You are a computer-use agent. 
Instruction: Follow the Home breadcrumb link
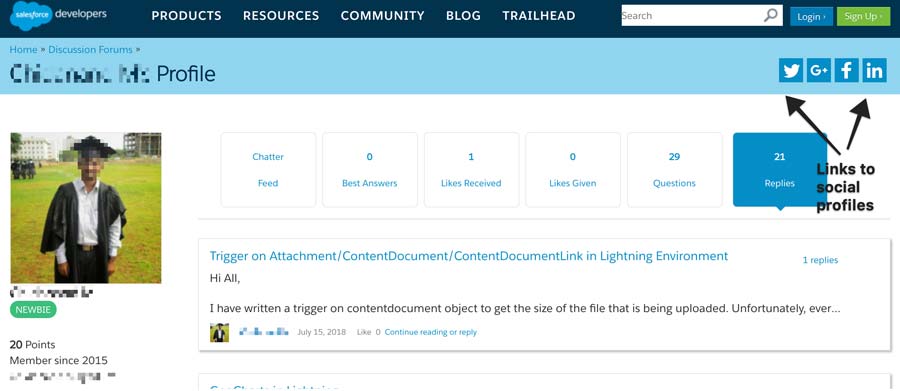click(x=24, y=50)
